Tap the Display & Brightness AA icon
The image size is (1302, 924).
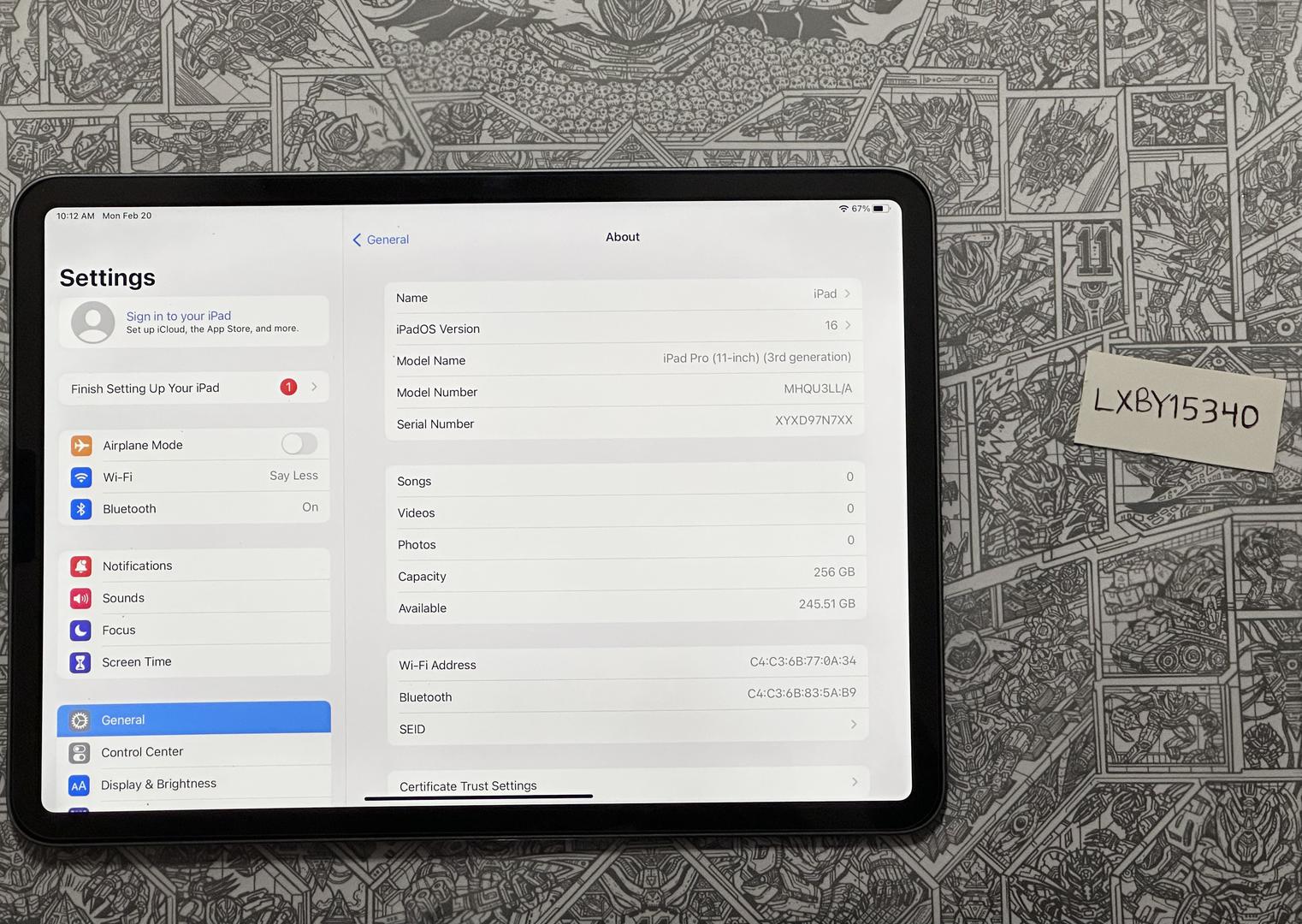pos(79,785)
